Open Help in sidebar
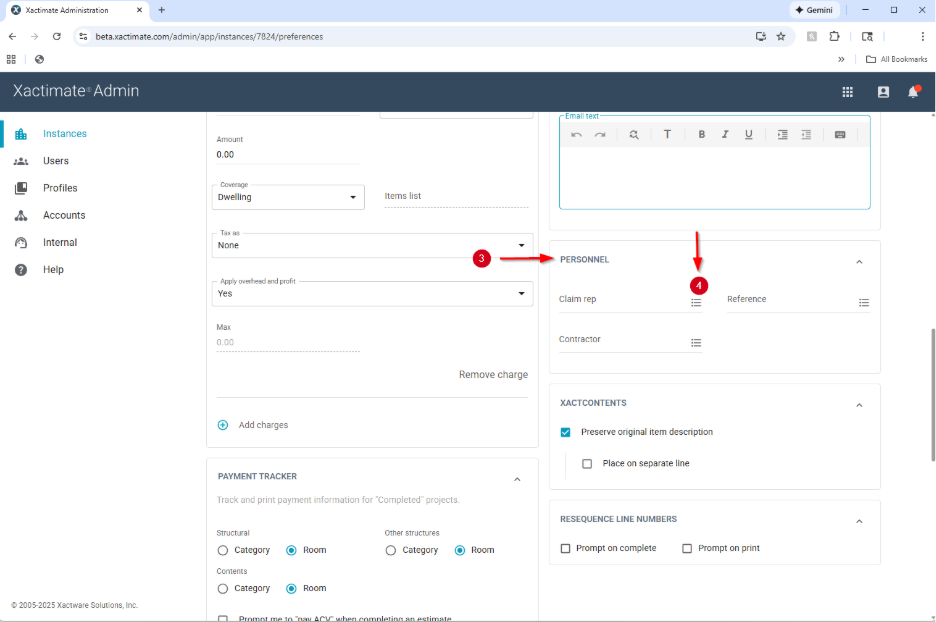The width and height of the screenshot is (936, 622). pos(53,270)
